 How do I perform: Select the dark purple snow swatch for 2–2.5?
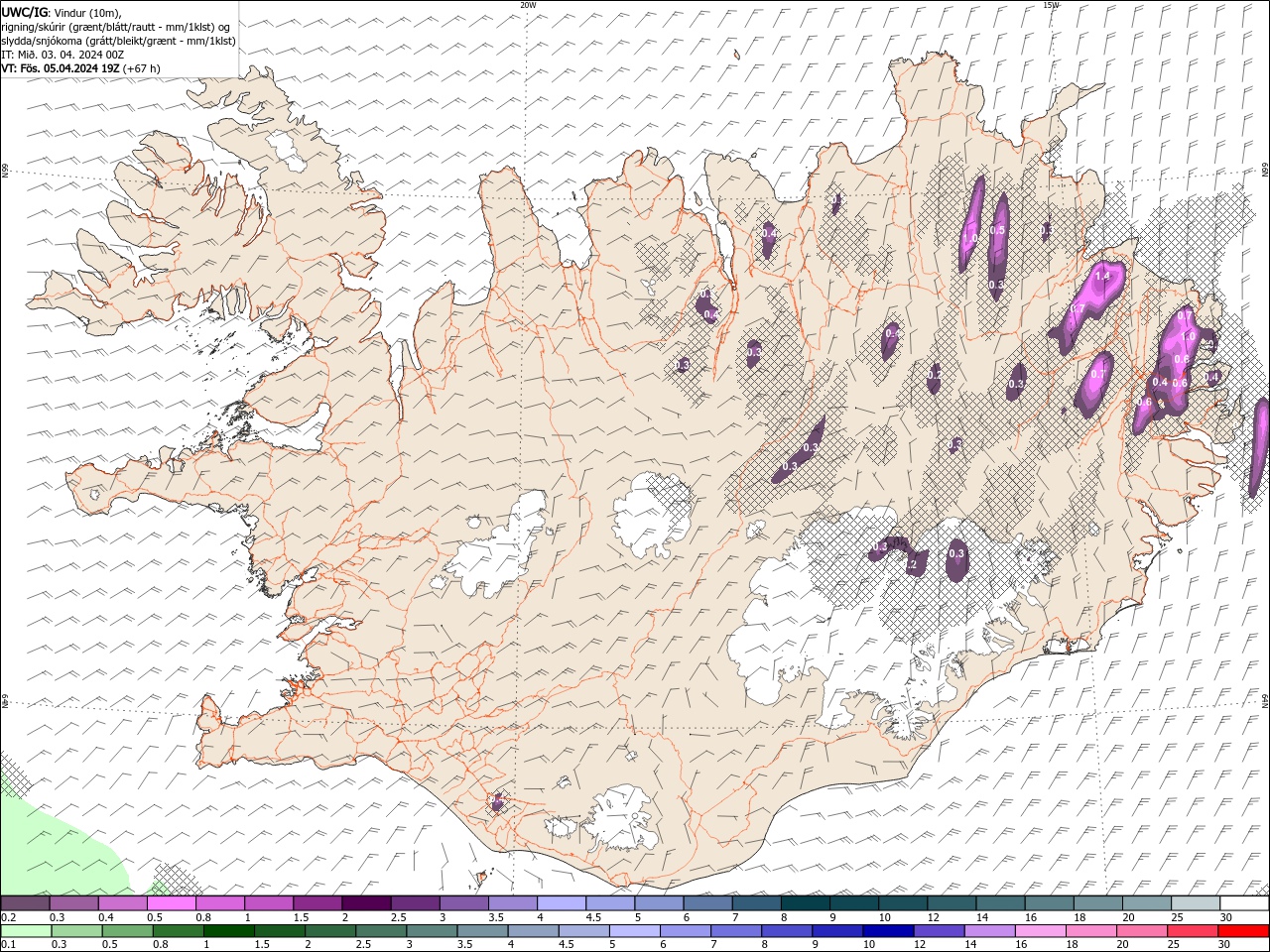pos(366,903)
